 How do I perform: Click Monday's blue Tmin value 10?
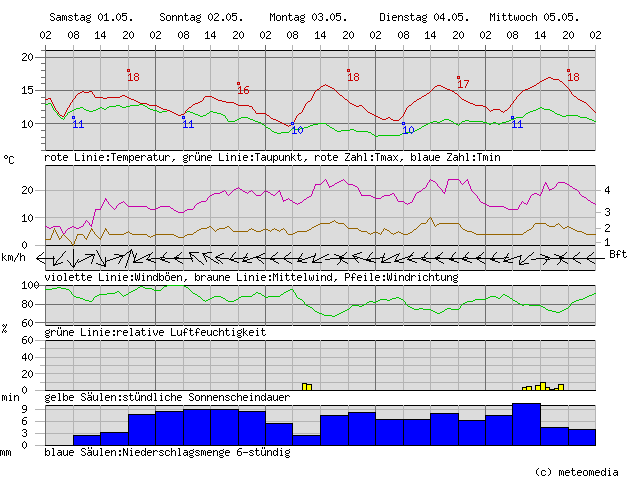pos(297,130)
